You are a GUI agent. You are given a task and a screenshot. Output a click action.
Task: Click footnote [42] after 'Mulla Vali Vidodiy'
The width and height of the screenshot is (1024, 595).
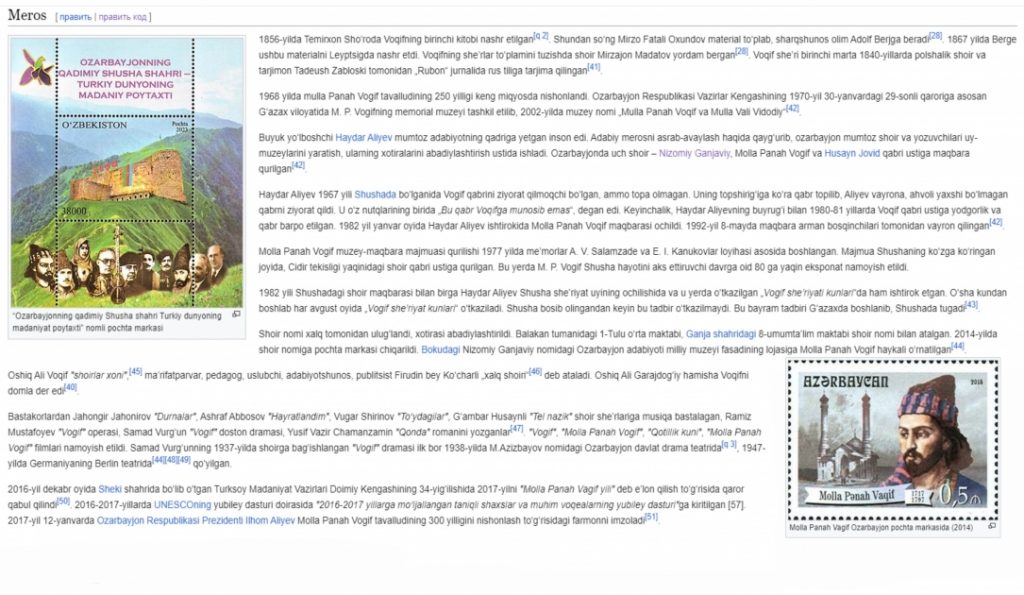[x=792, y=108]
